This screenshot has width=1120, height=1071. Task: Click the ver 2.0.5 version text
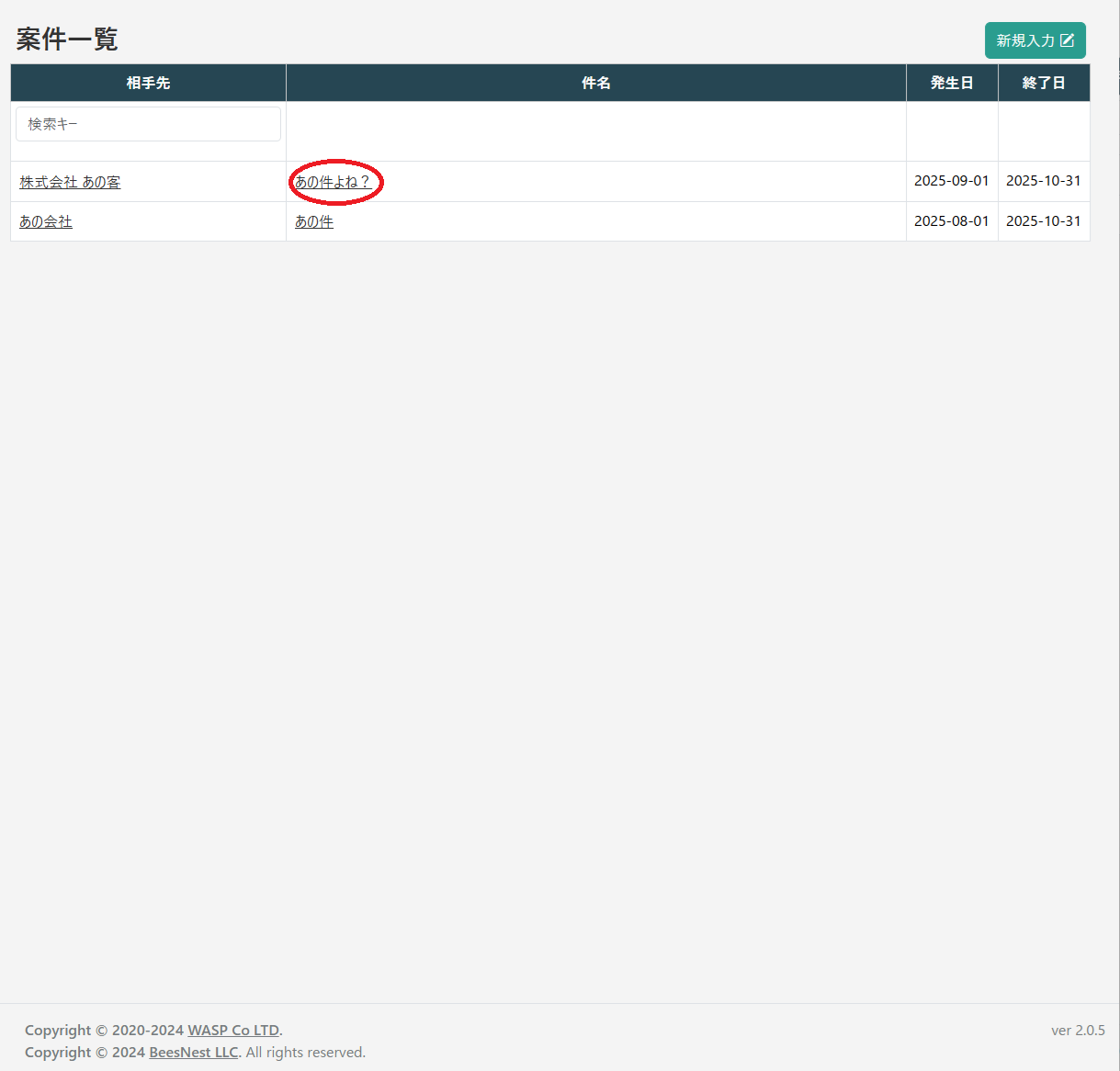point(1078,1031)
